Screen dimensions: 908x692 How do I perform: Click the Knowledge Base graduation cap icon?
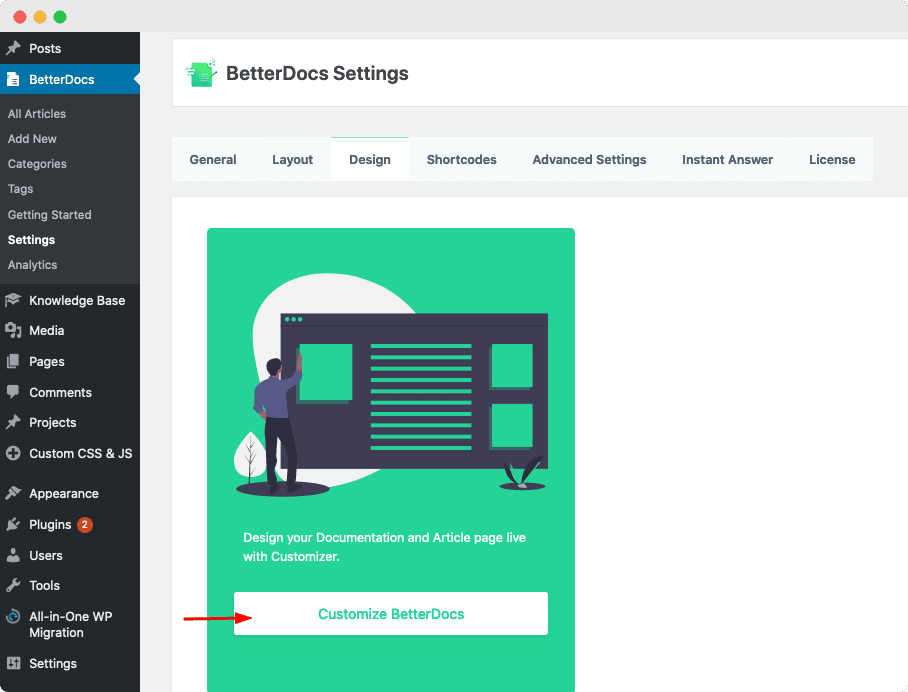coord(13,300)
